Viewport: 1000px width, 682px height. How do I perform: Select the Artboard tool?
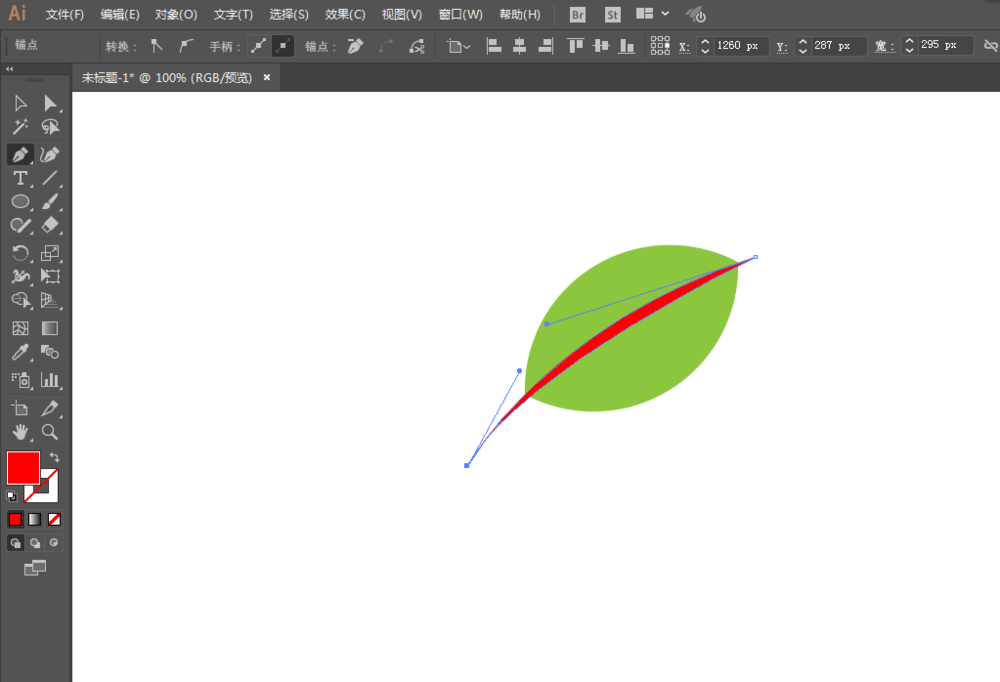[x=20, y=408]
